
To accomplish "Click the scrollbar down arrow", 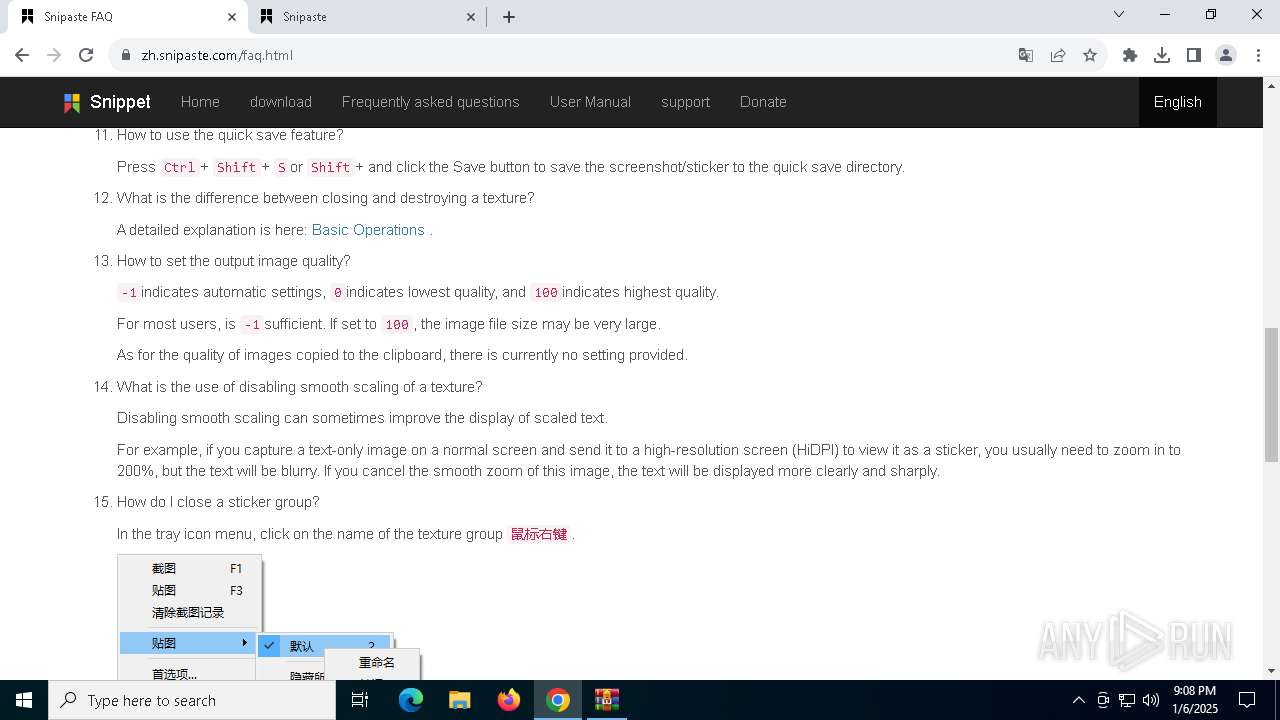I will point(1271,671).
